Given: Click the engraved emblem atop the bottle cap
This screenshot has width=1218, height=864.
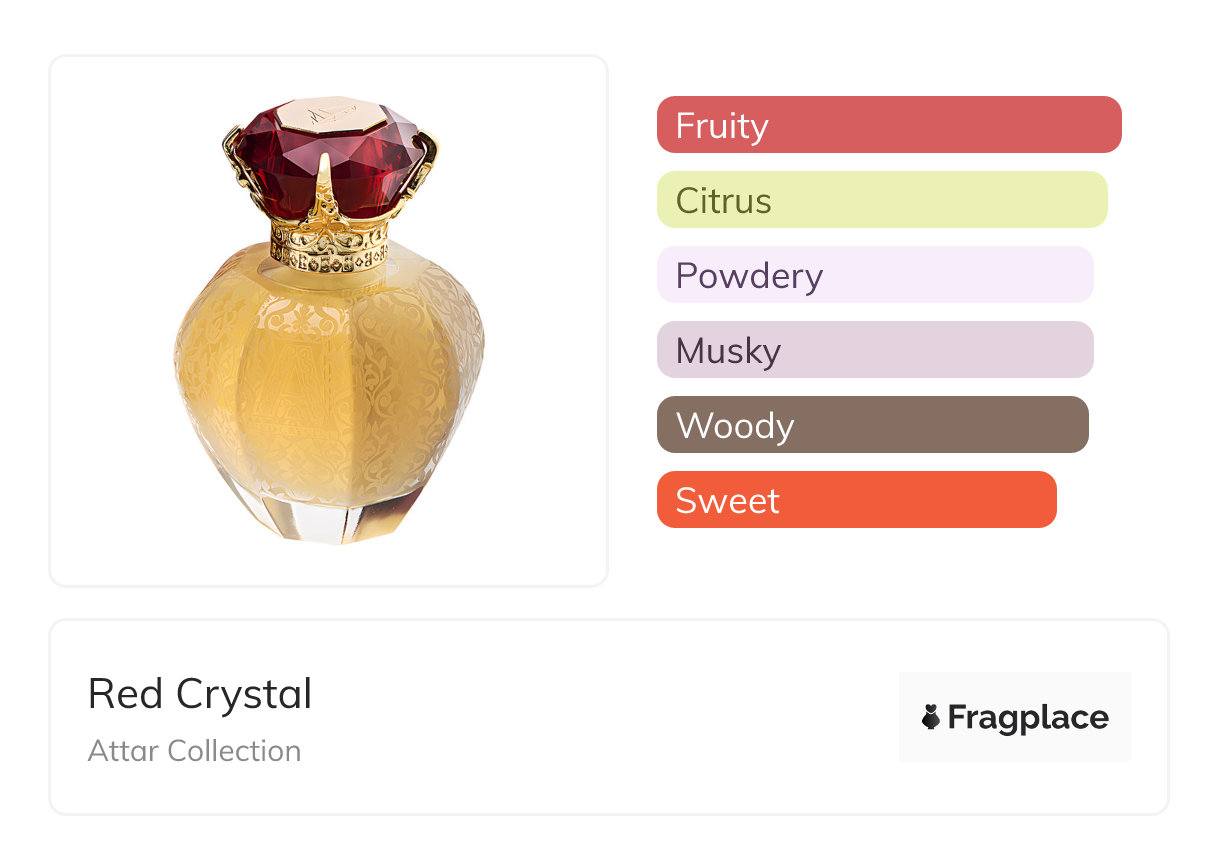Looking at the screenshot, I should click(329, 115).
